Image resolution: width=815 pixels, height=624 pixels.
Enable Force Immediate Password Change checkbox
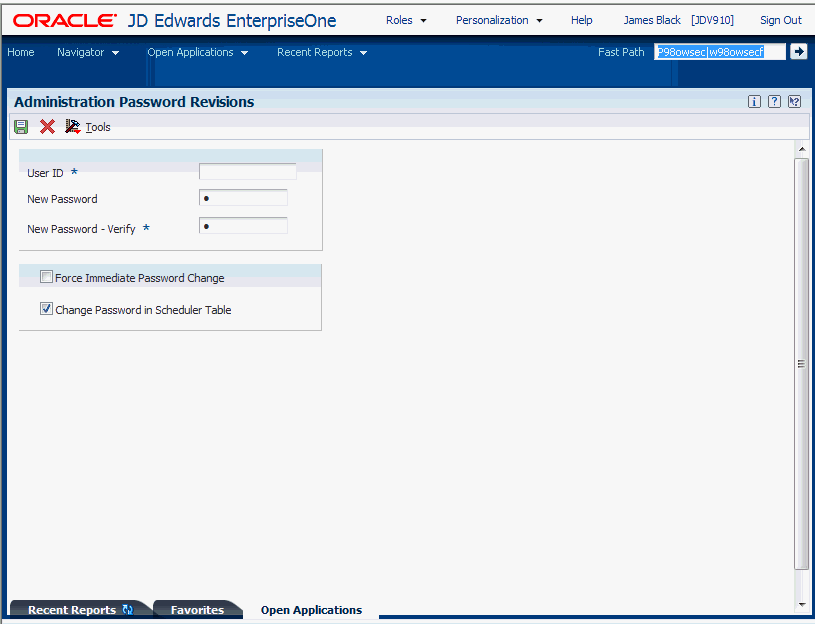pyautogui.click(x=46, y=277)
